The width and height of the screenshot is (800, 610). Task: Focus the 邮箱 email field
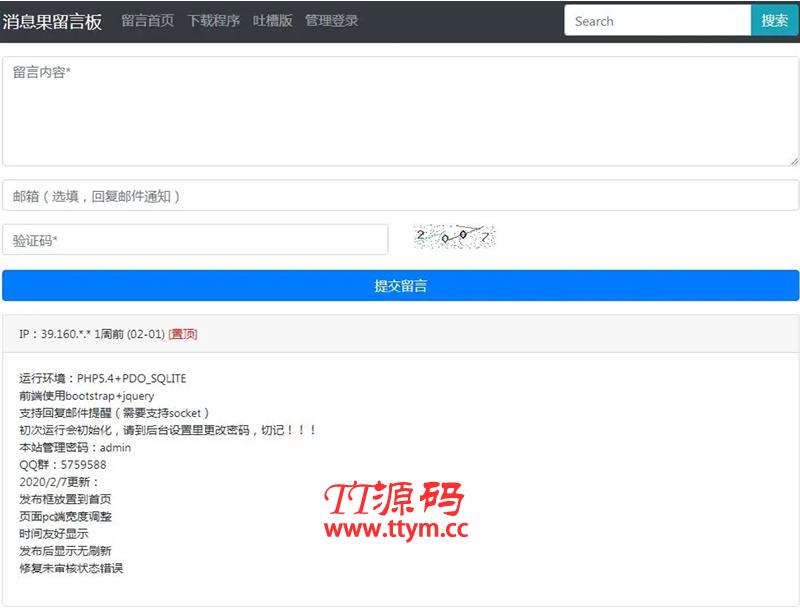(x=400, y=195)
